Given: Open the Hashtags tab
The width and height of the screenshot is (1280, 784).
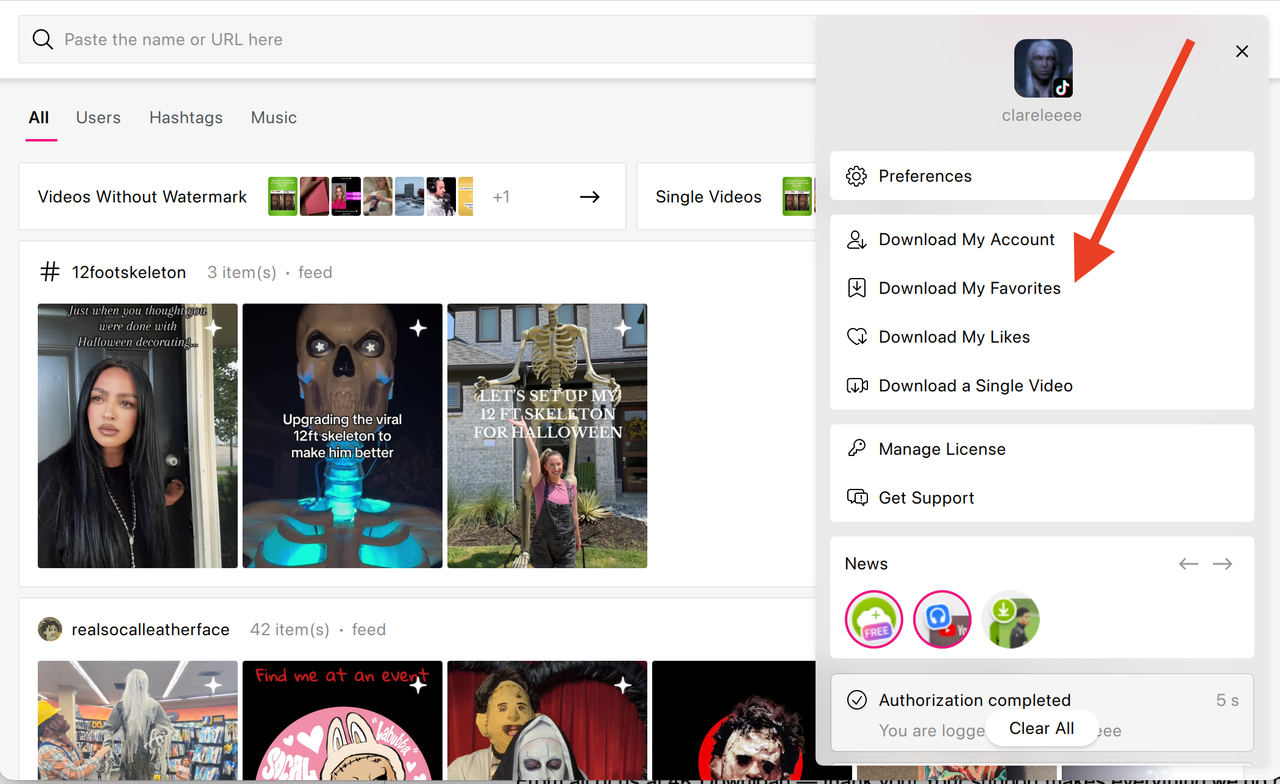Looking at the screenshot, I should tap(186, 118).
